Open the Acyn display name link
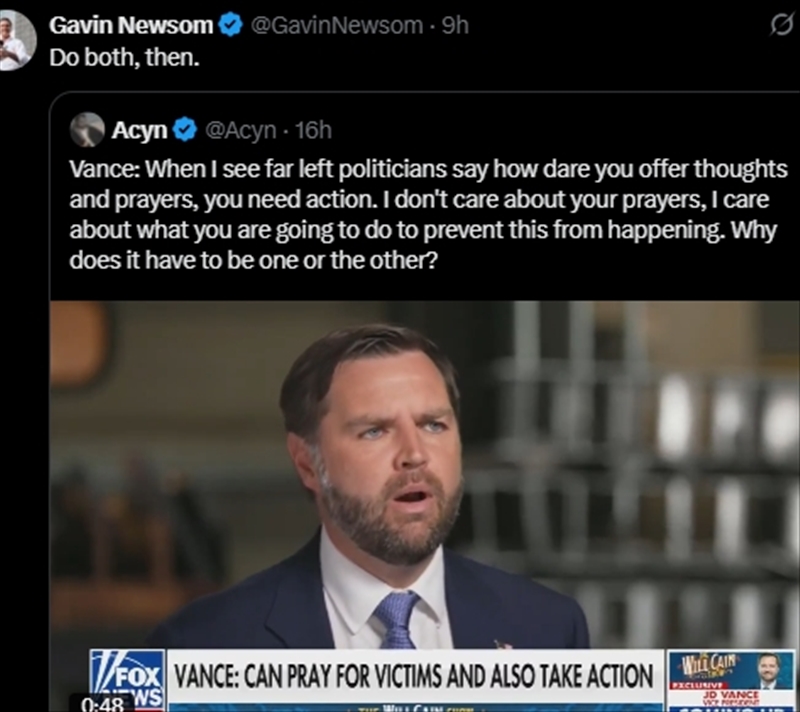The height and width of the screenshot is (712, 800). pyautogui.click(x=139, y=129)
